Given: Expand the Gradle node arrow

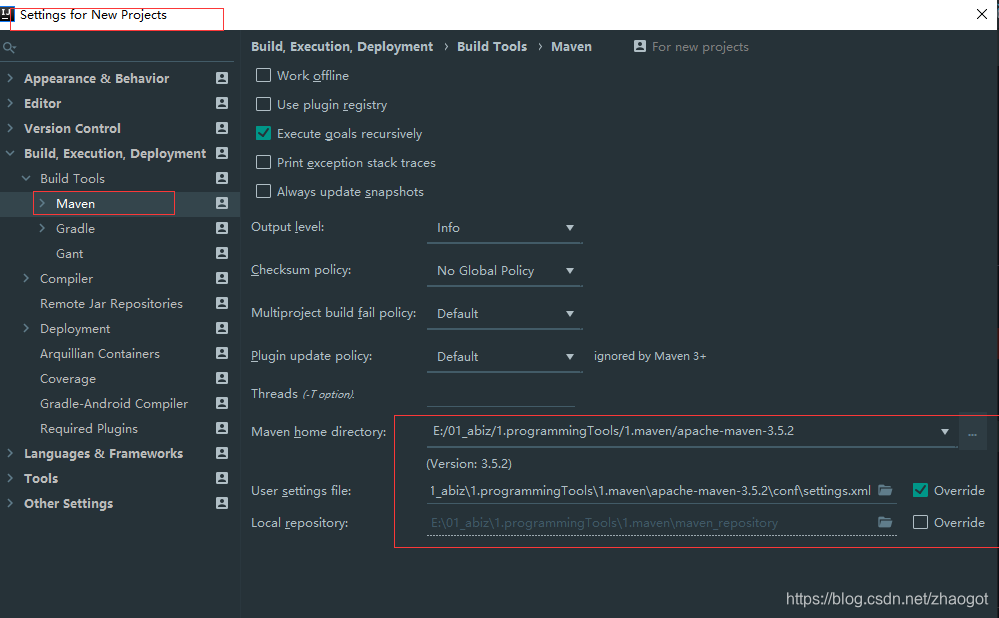Looking at the screenshot, I should [42, 227].
